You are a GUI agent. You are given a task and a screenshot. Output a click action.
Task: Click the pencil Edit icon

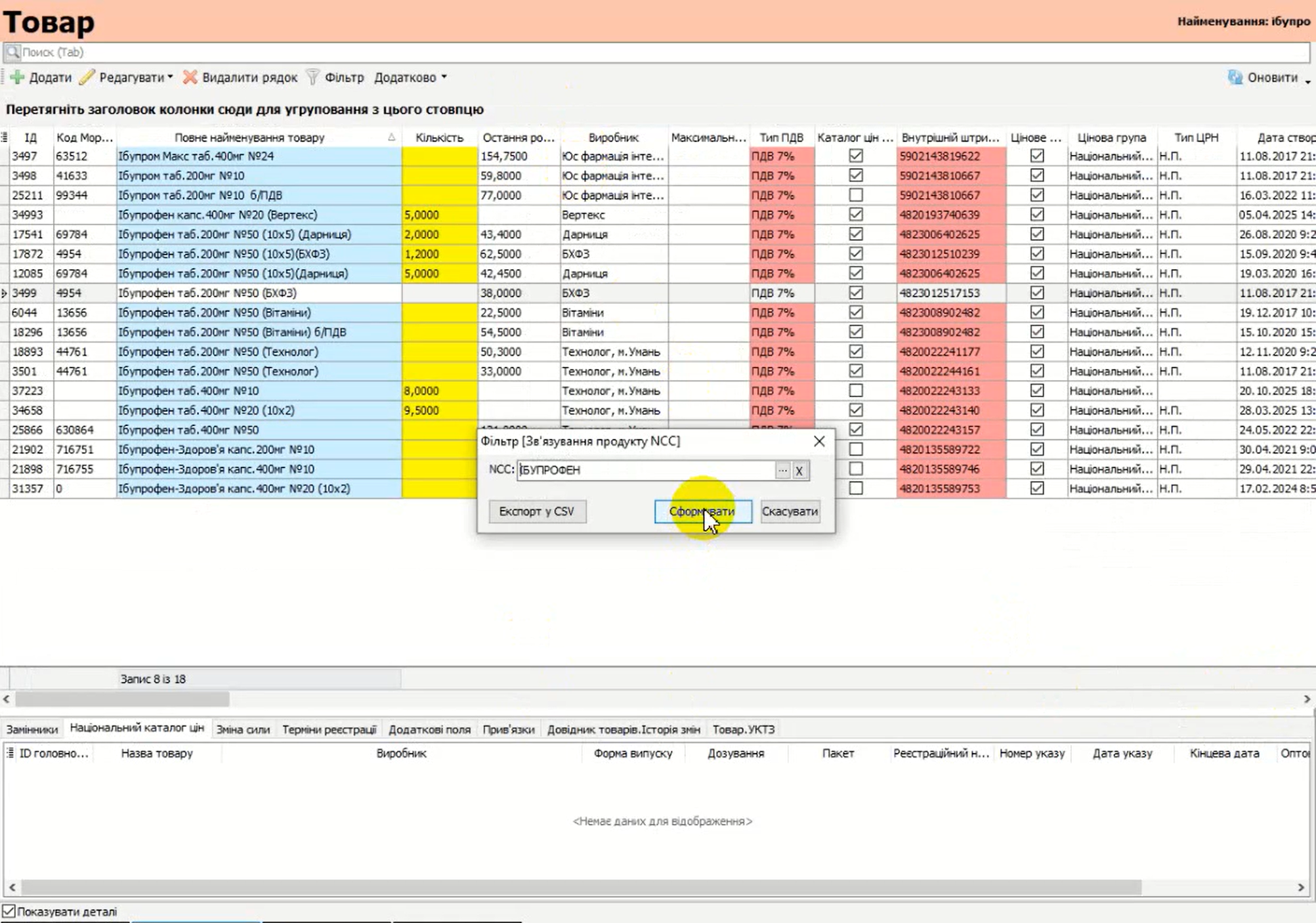(87, 77)
